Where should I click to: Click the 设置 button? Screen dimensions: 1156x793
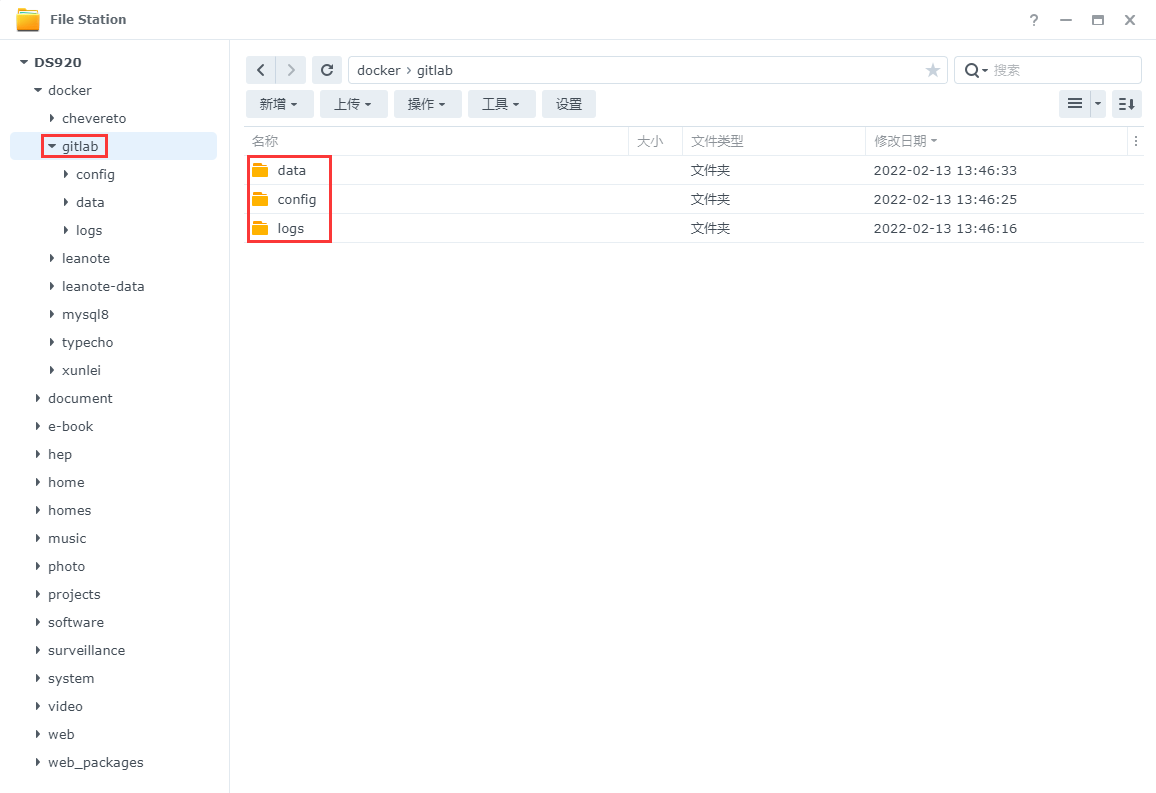(569, 104)
